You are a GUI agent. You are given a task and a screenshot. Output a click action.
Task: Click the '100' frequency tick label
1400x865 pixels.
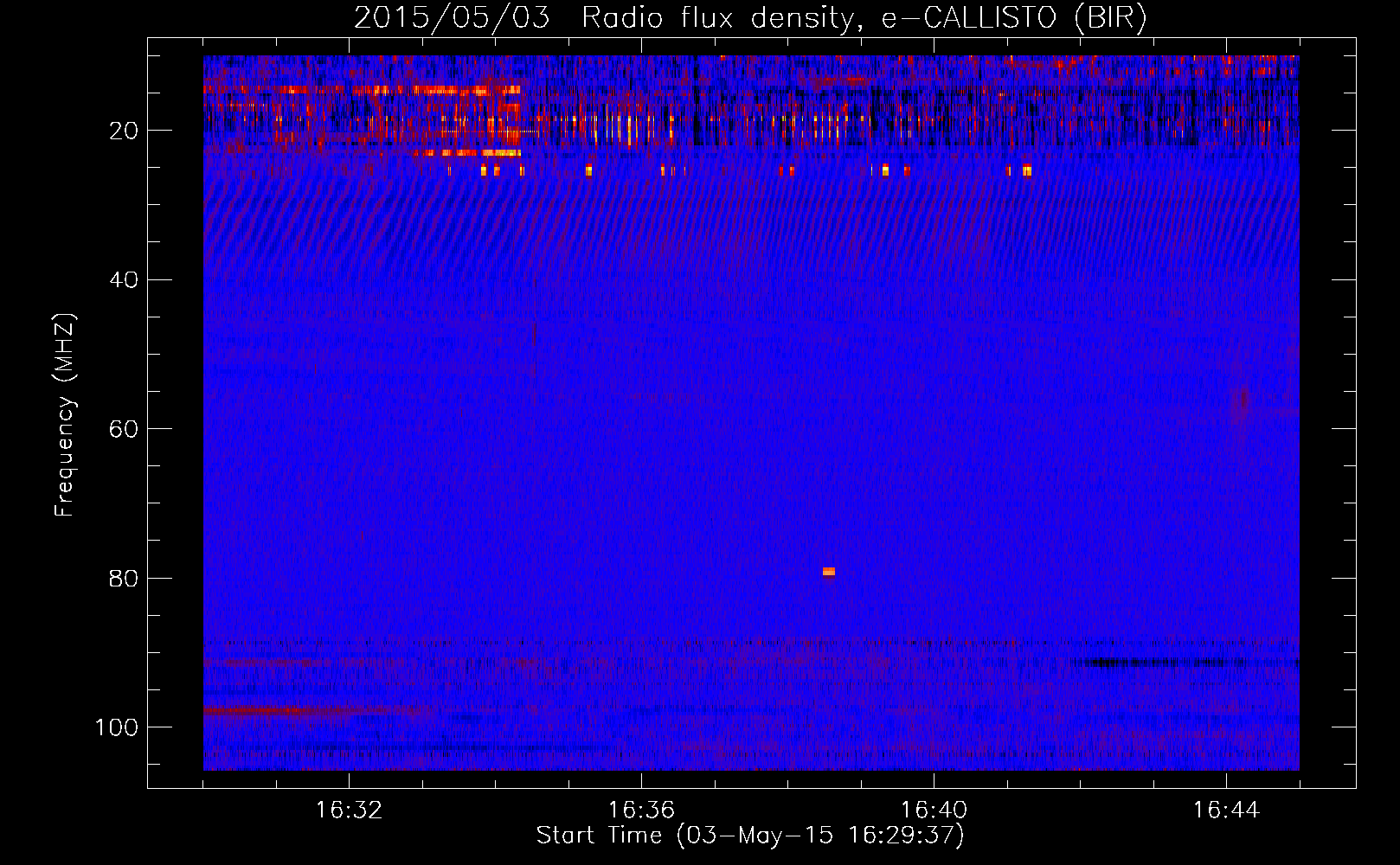click(117, 727)
